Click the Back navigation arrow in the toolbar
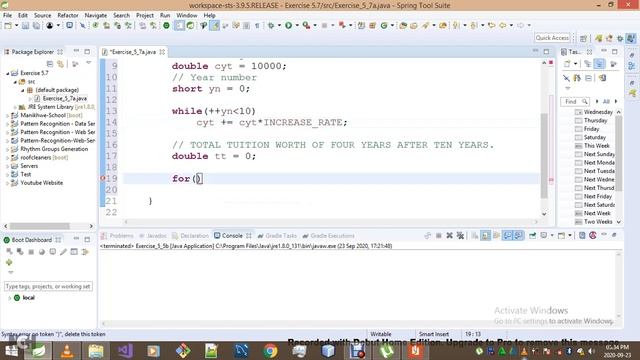Image resolution: width=640 pixels, height=360 pixels. (x=502, y=26)
